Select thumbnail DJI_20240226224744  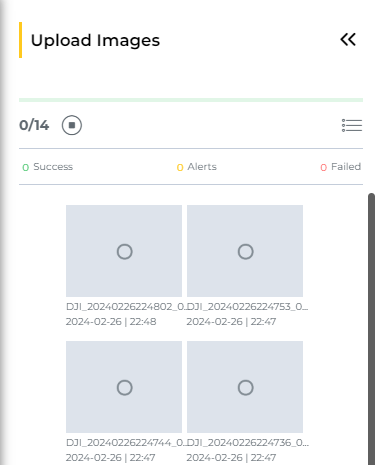click(x=124, y=387)
